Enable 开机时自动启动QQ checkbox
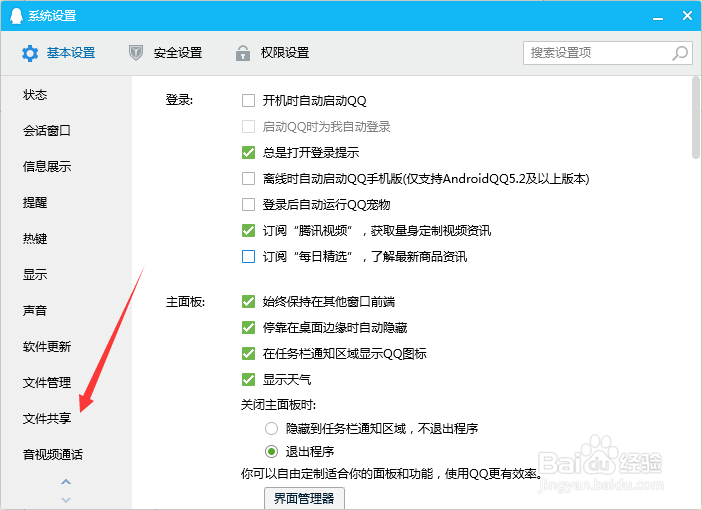 (248, 100)
